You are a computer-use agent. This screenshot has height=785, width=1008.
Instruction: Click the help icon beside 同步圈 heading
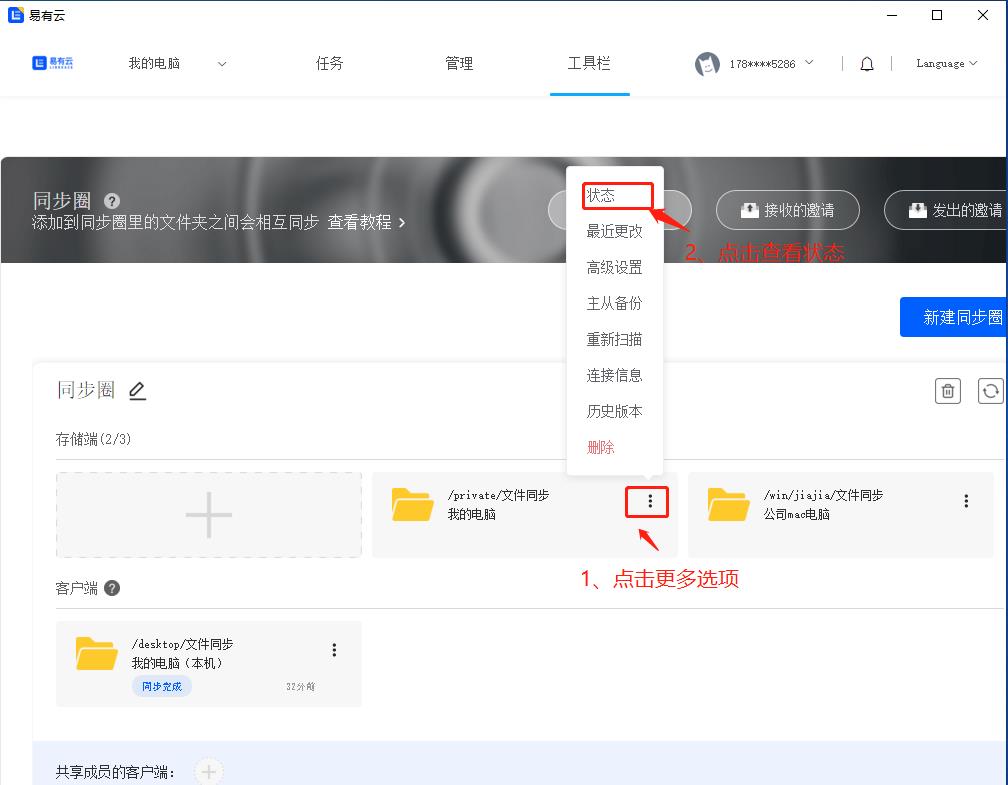(x=112, y=201)
